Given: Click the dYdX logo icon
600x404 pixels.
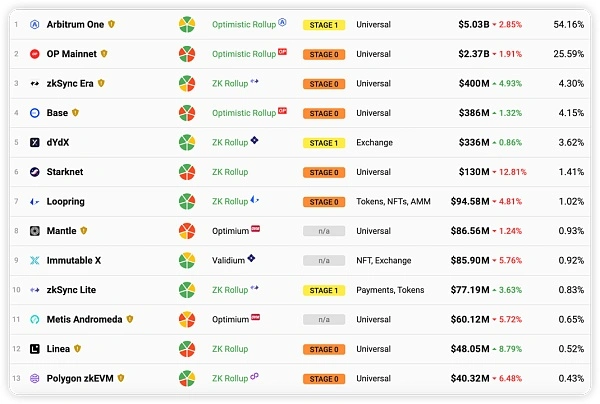Looking at the screenshot, I should [x=34, y=143].
